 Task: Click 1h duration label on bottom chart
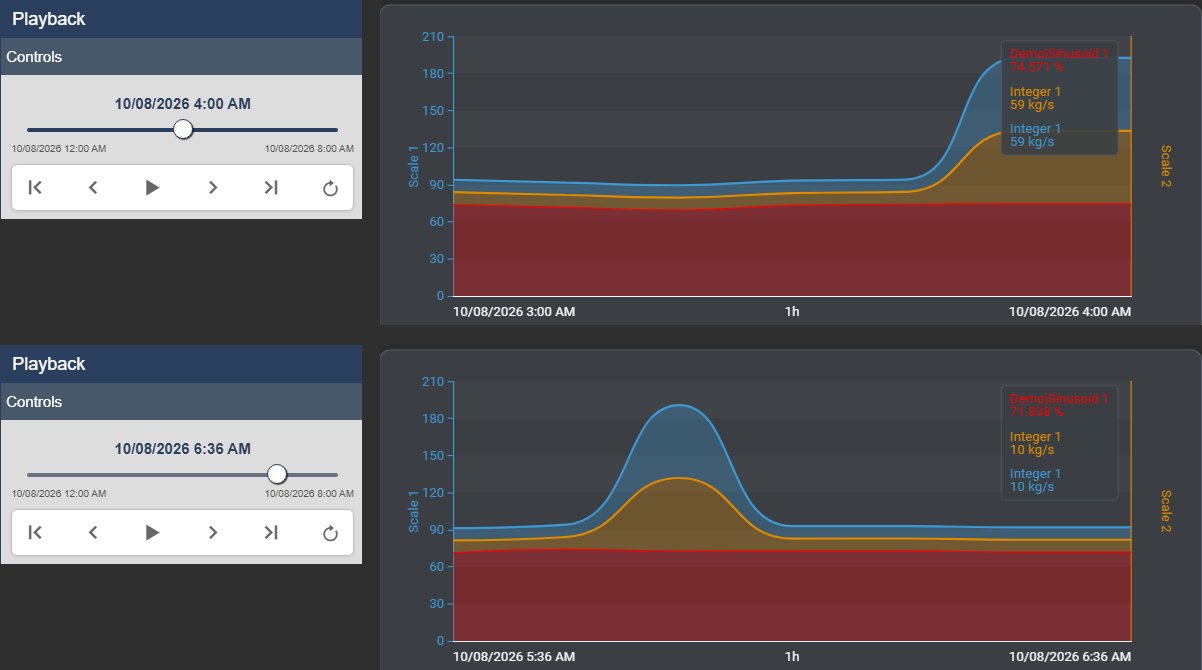pyautogui.click(x=792, y=657)
